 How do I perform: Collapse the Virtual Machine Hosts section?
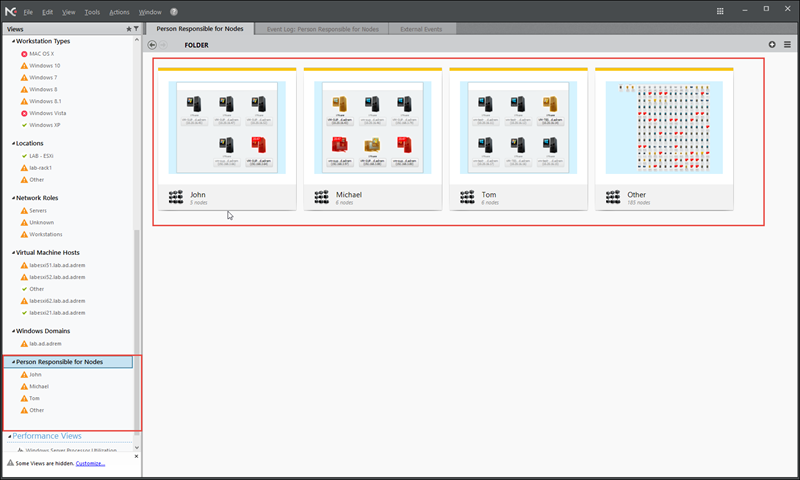[x=13, y=253]
